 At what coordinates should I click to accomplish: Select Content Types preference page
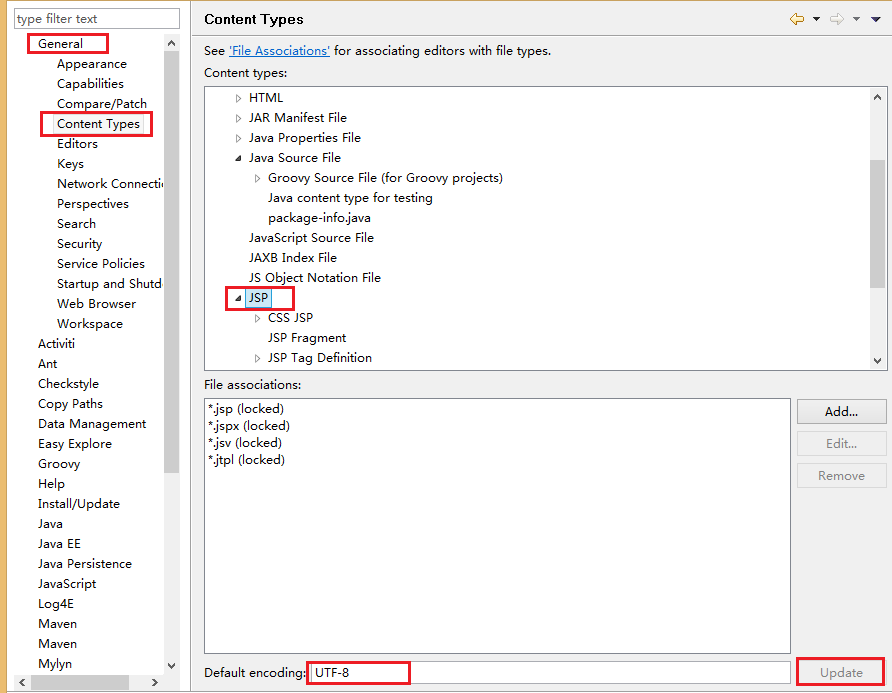tap(98, 123)
